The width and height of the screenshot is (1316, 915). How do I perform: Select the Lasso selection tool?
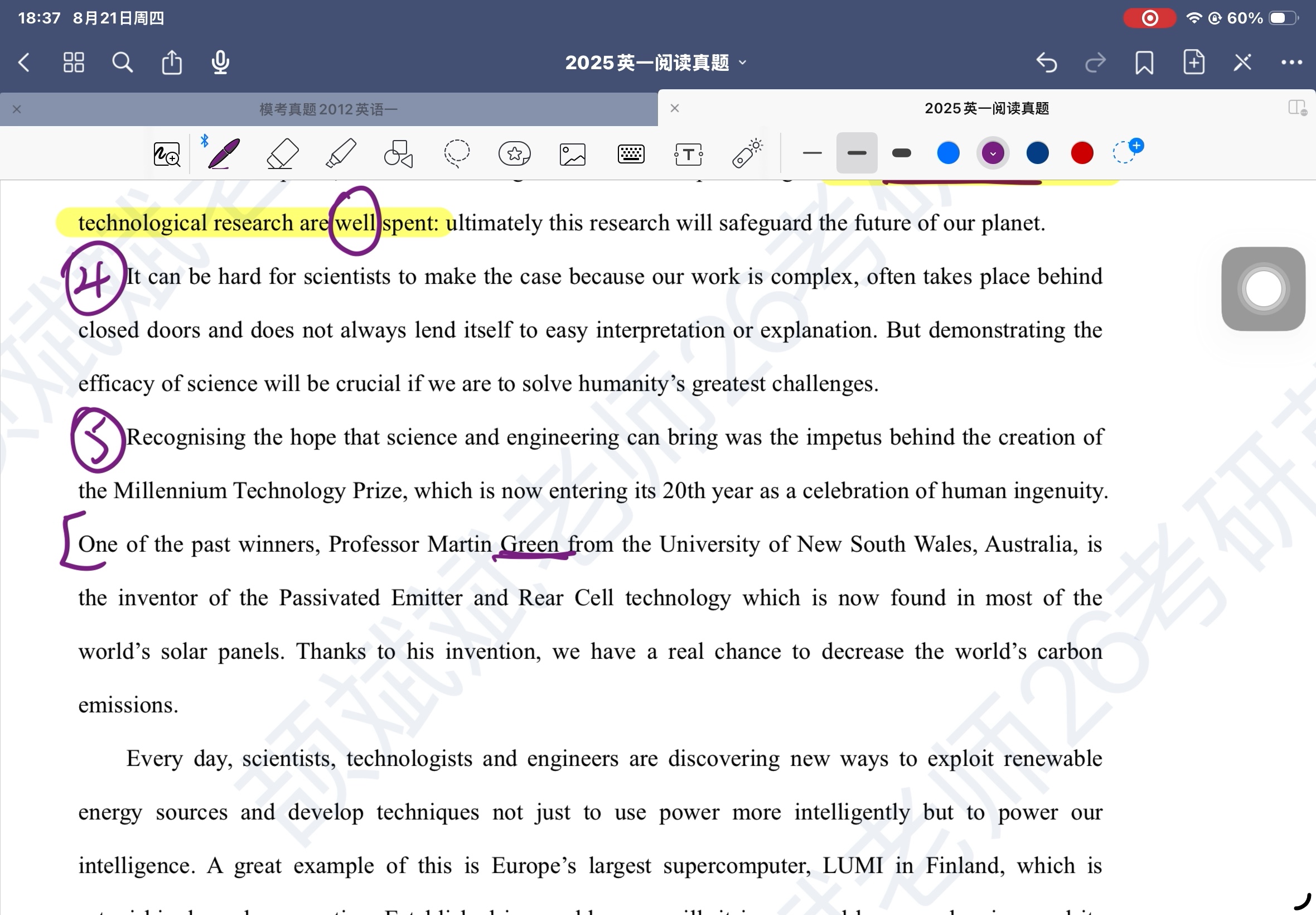tap(457, 153)
